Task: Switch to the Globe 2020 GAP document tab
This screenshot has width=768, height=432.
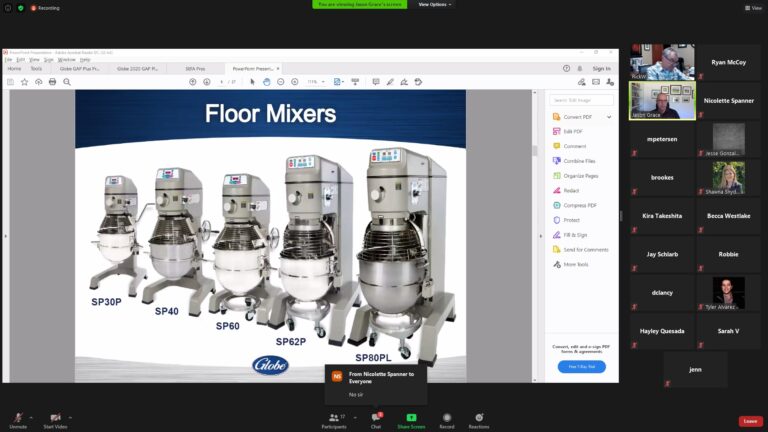Action: point(138,69)
